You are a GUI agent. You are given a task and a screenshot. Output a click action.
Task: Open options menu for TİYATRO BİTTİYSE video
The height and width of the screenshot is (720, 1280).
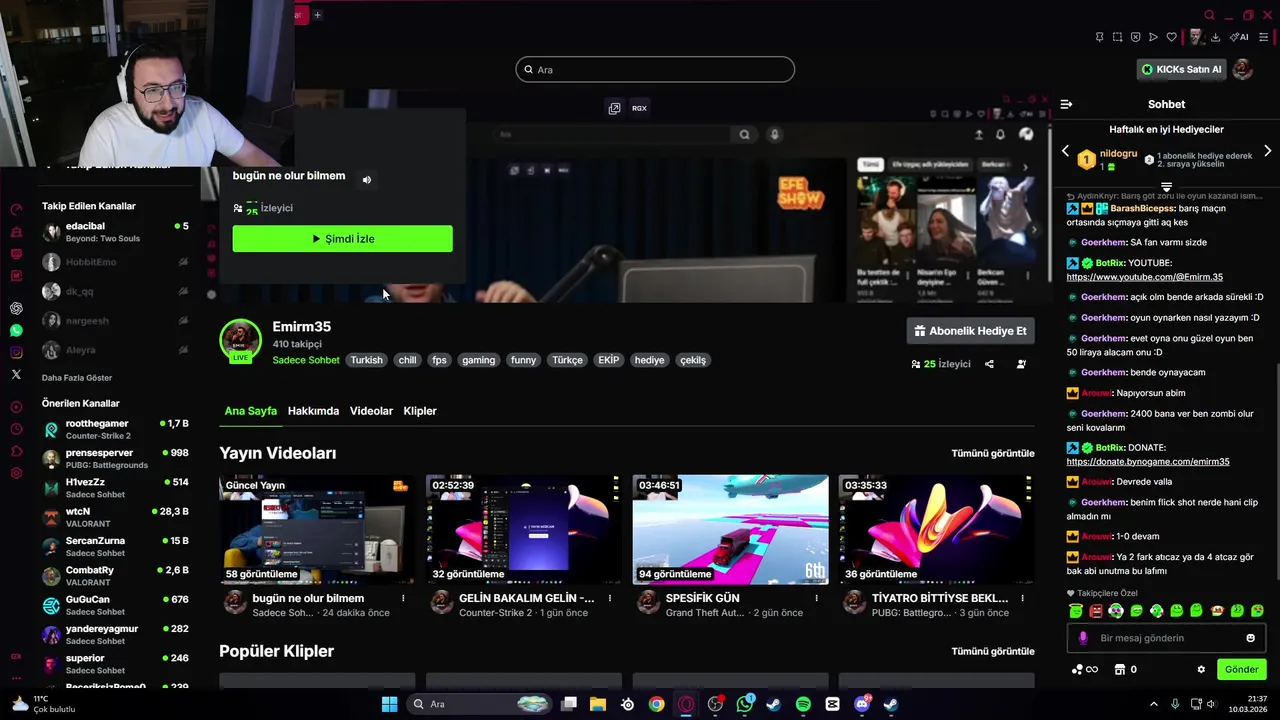[1022, 598]
